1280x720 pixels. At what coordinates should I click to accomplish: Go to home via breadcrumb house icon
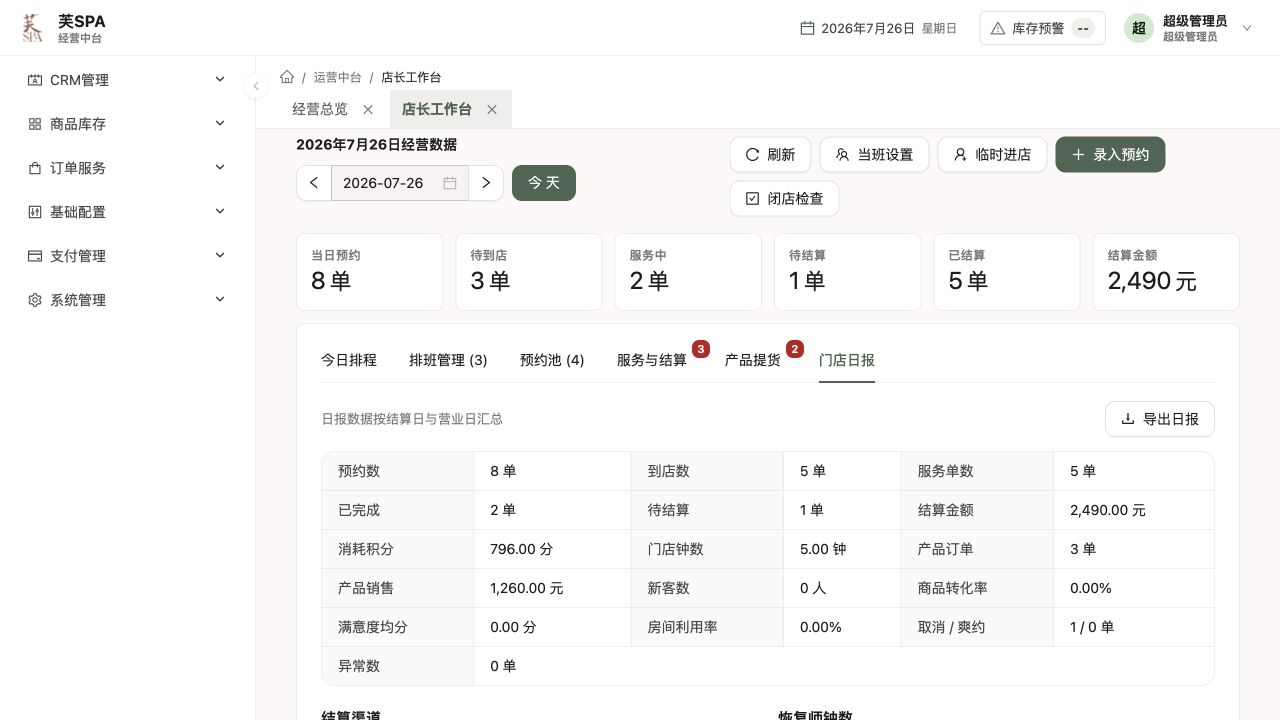pos(287,77)
